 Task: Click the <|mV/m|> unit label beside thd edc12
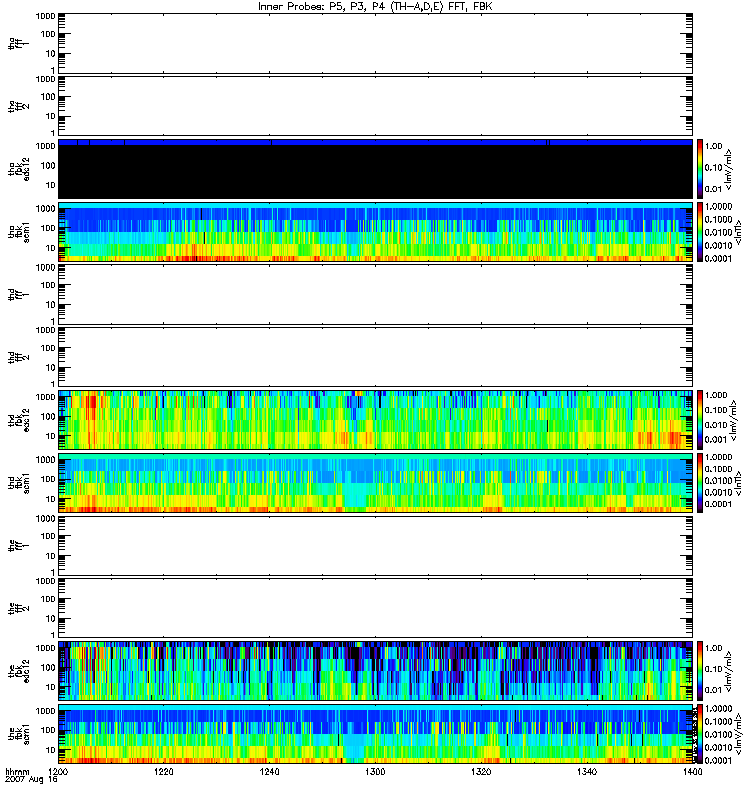click(734, 420)
